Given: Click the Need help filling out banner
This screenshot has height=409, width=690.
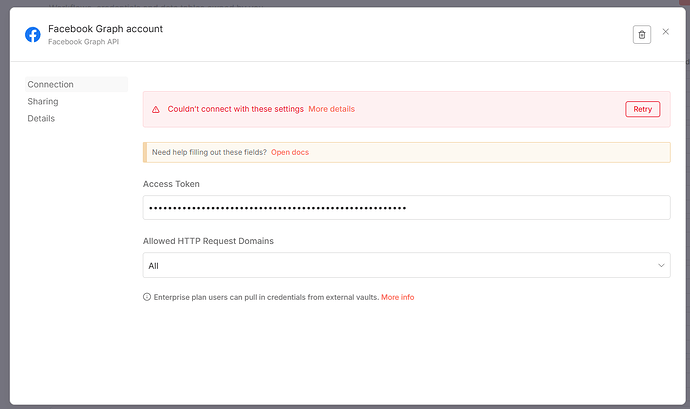Looking at the screenshot, I should click(209, 152).
